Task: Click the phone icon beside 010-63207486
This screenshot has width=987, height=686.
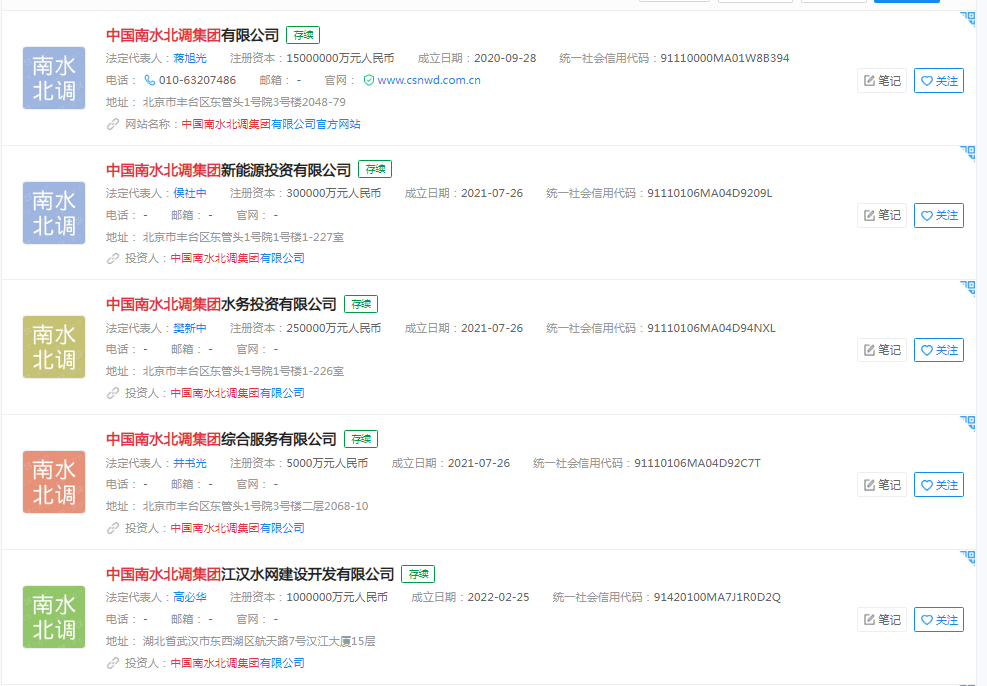Action: pos(150,80)
